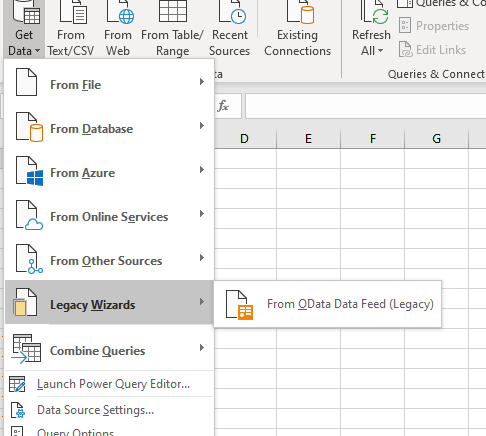Click the From Table/Range grid icon
This screenshot has height=436, width=486.
pyautogui.click(x=173, y=11)
